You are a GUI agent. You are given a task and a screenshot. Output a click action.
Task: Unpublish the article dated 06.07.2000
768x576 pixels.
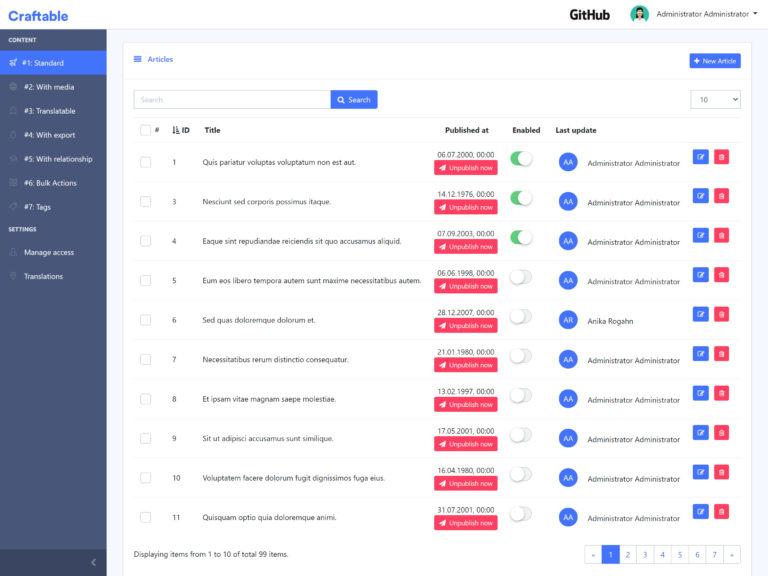click(x=465, y=168)
